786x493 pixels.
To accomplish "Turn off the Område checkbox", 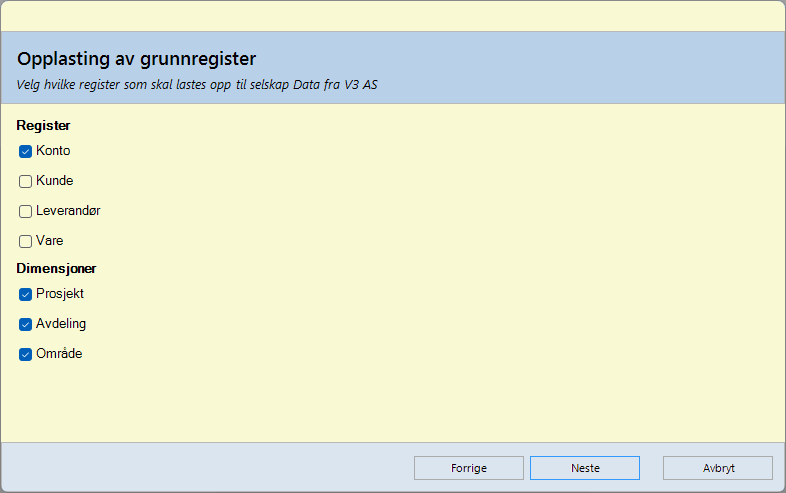I will [26, 355].
